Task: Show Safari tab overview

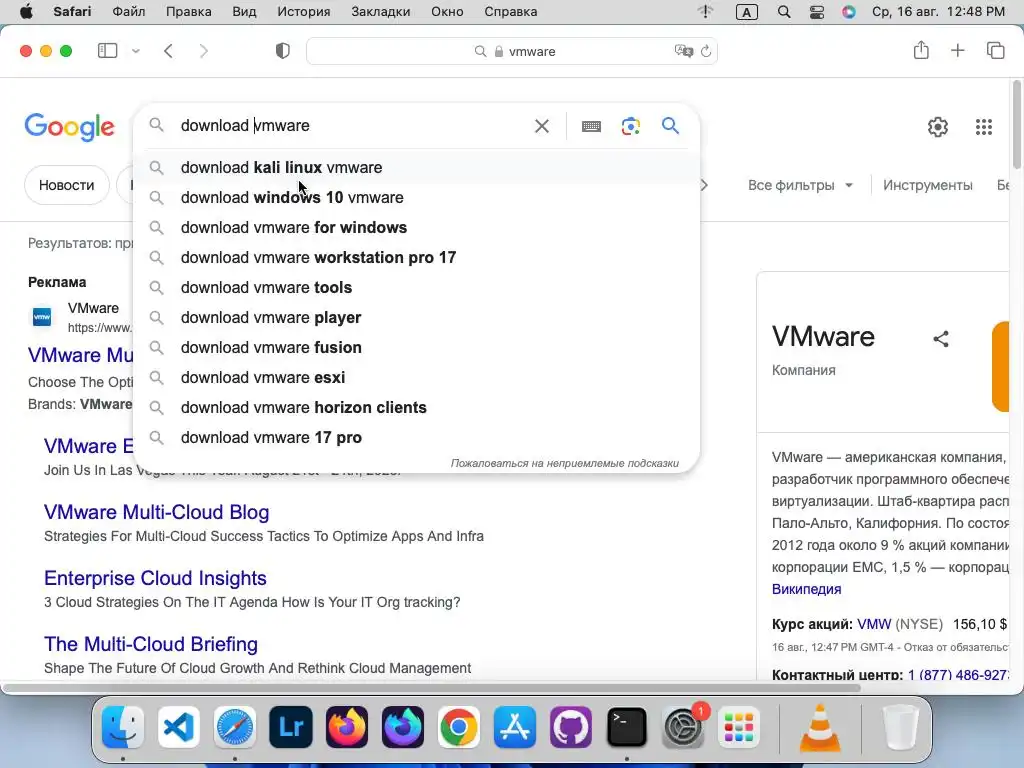Action: click(995, 50)
